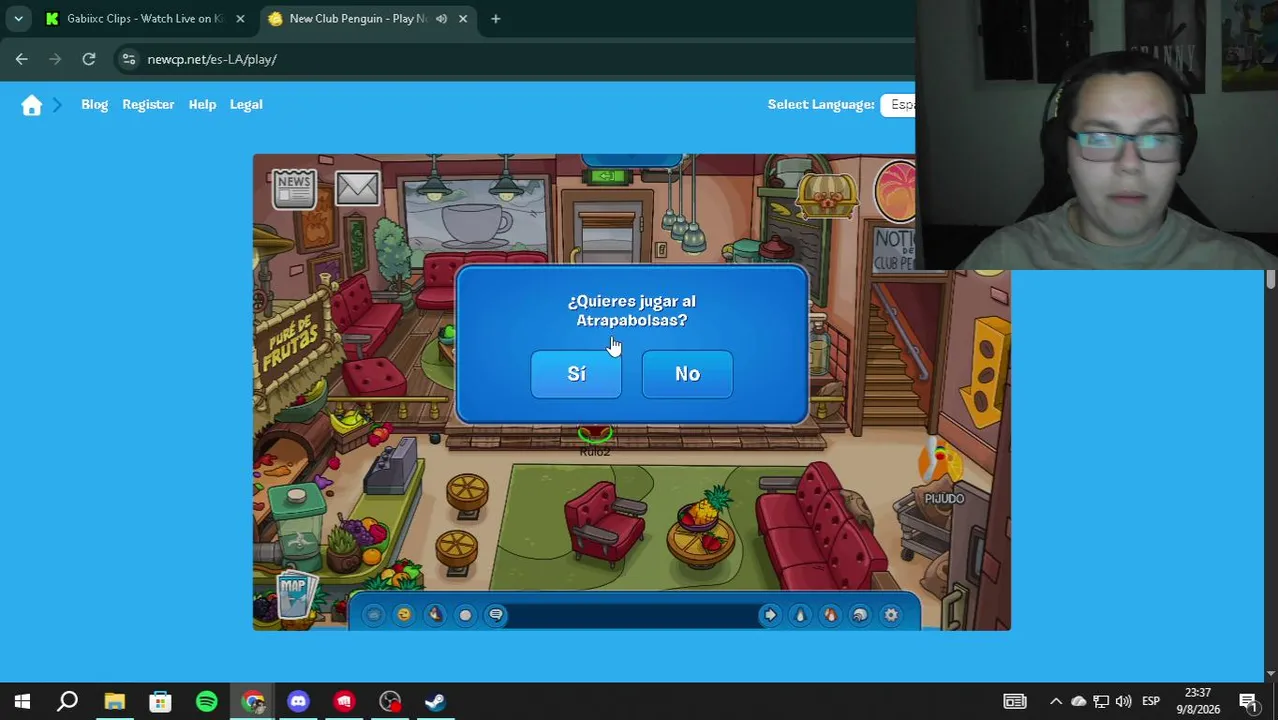Open the volume control in system tray
This screenshot has width=1278, height=720.
click(x=1123, y=701)
